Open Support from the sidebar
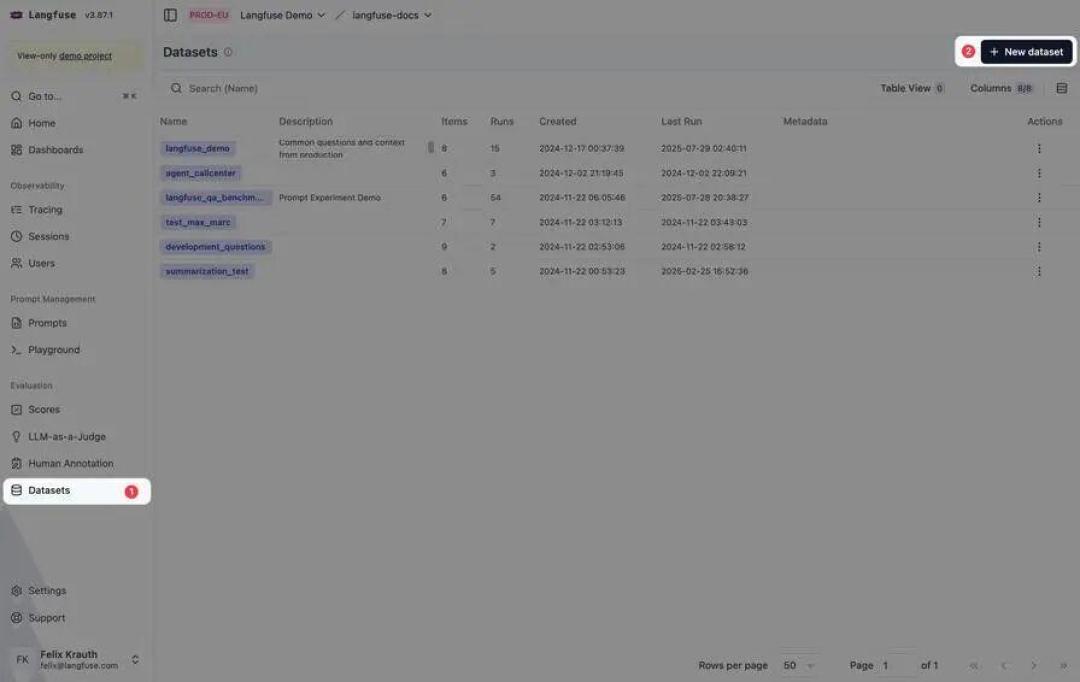The image size is (1080, 682). pyautogui.click(x=74, y=618)
